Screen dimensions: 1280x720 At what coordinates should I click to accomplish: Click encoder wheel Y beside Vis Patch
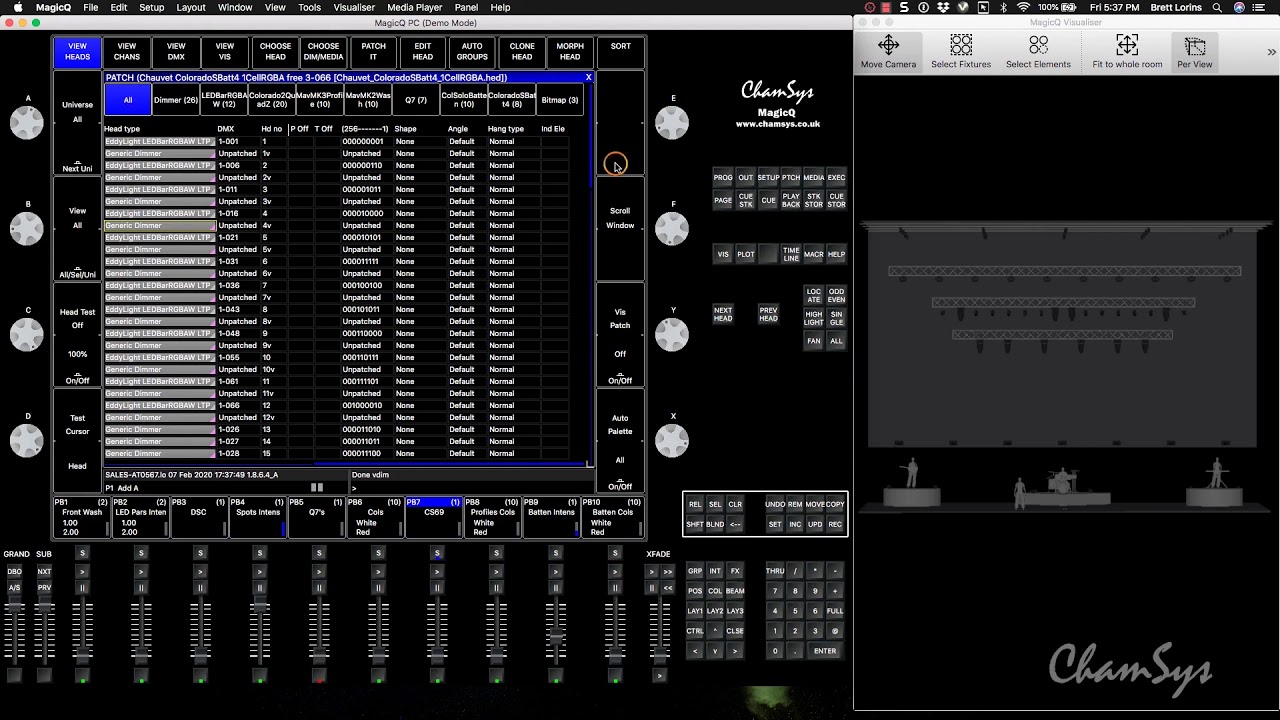pos(672,334)
